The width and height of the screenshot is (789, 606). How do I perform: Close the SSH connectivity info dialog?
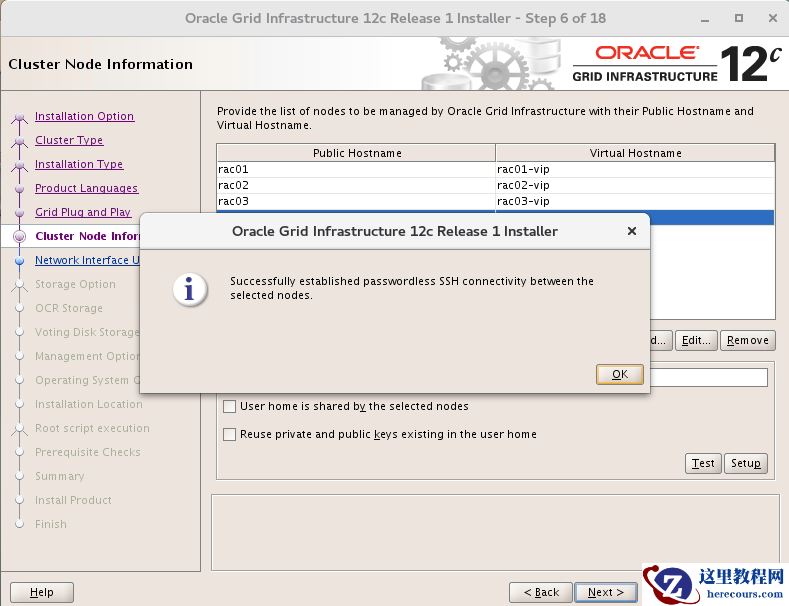pyautogui.click(x=632, y=231)
